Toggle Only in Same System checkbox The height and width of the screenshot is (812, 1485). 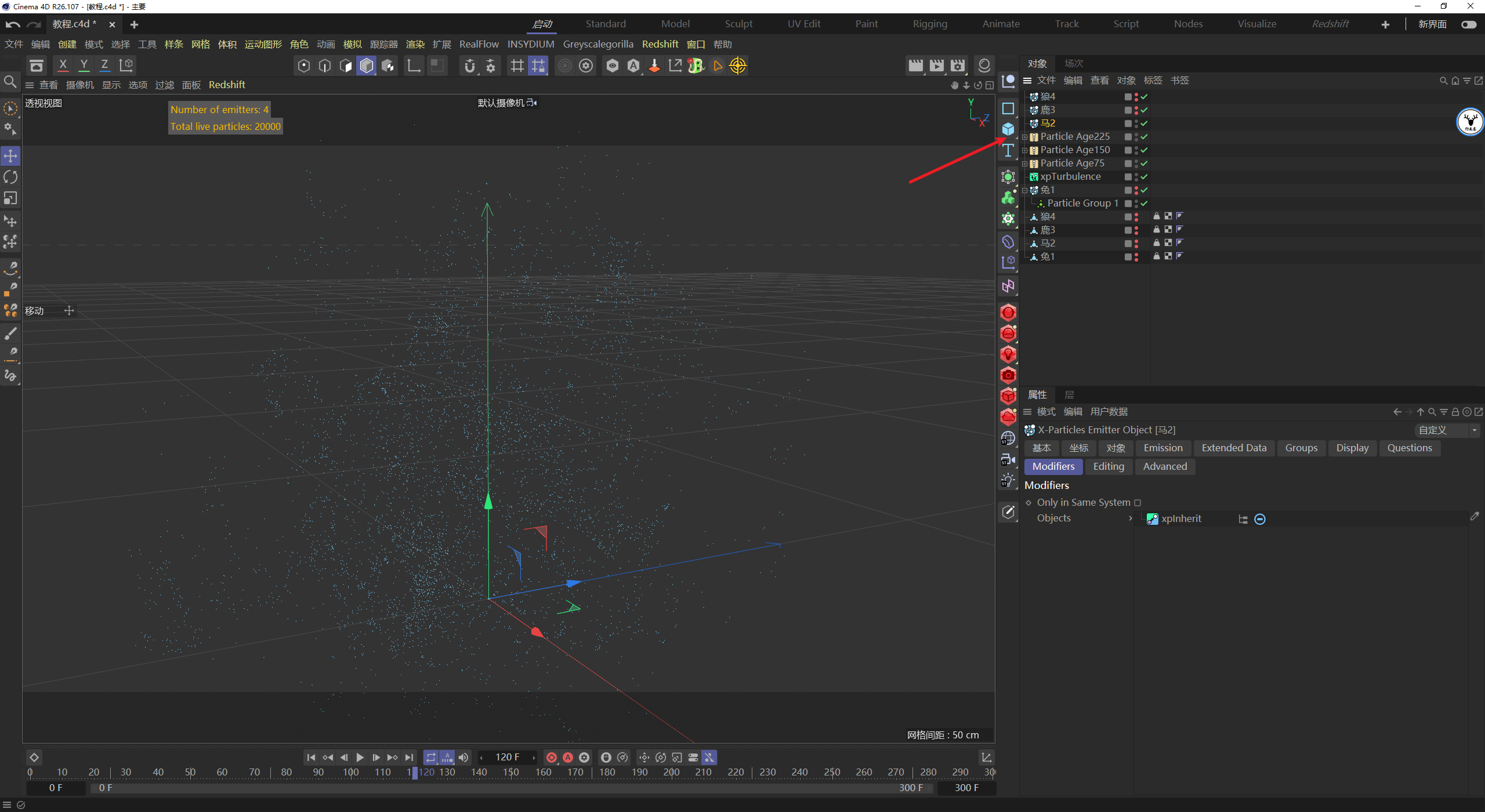tap(1138, 503)
